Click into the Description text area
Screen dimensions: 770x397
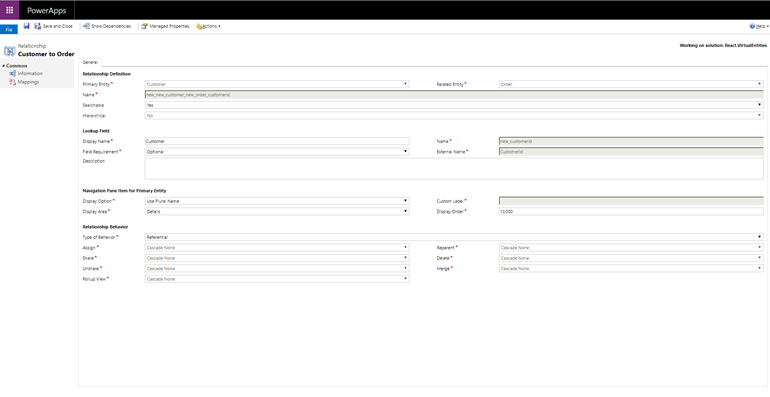pyautogui.click(x=454, y=169)
